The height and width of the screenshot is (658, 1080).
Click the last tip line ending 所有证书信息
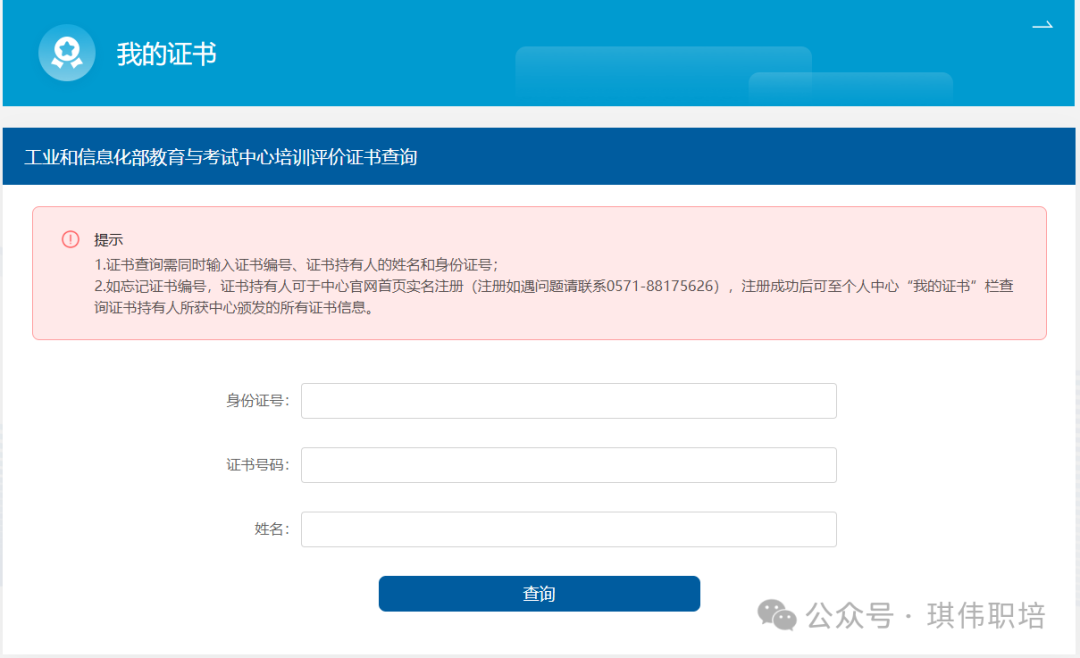(234, 307)
